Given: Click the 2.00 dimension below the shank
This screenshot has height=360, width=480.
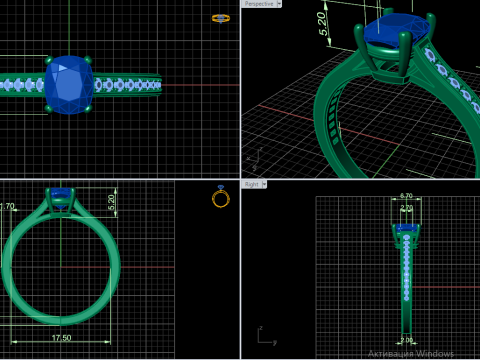Looking at the screenshot, I should pyautogui.click(x=407, y=340).
